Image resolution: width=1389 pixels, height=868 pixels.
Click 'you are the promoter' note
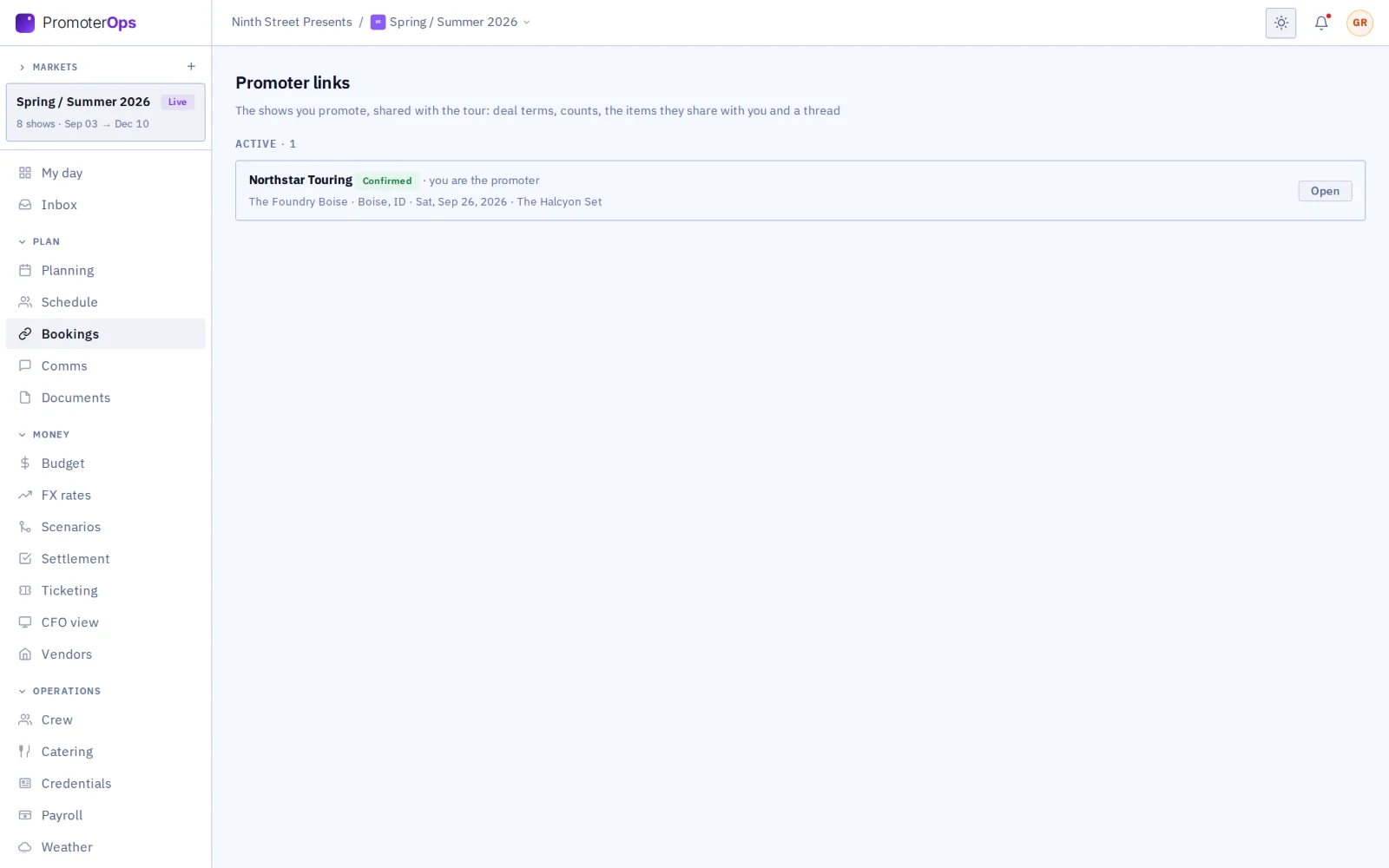(484, 181)
